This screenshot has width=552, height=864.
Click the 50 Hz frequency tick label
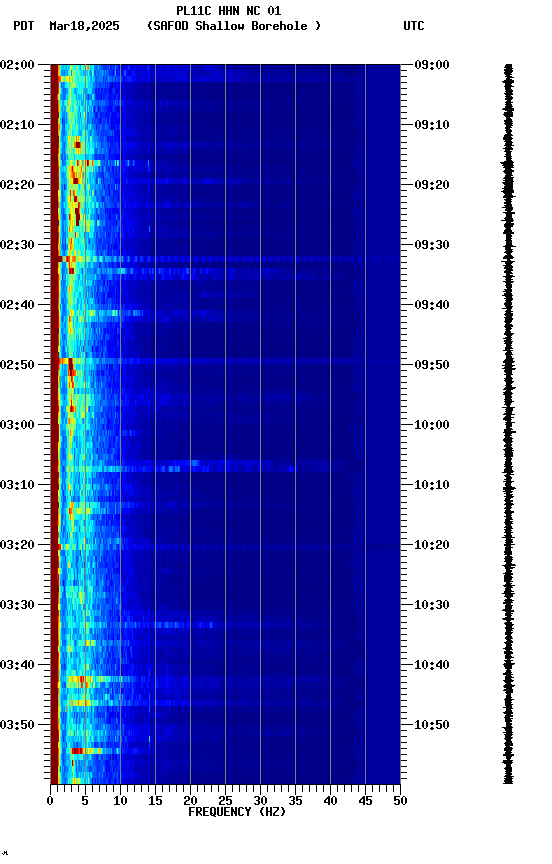401,801
